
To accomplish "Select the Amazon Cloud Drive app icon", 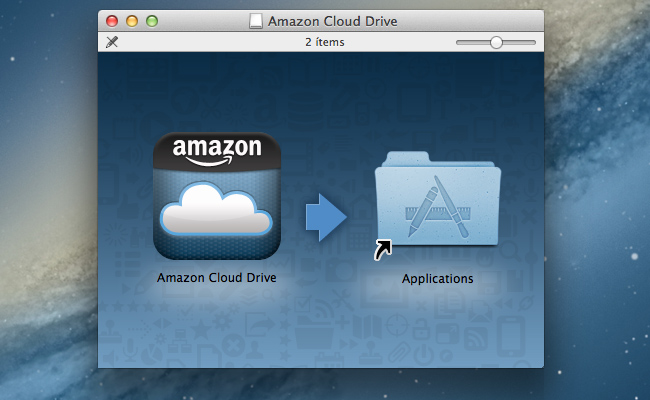I will coord(217,197).
